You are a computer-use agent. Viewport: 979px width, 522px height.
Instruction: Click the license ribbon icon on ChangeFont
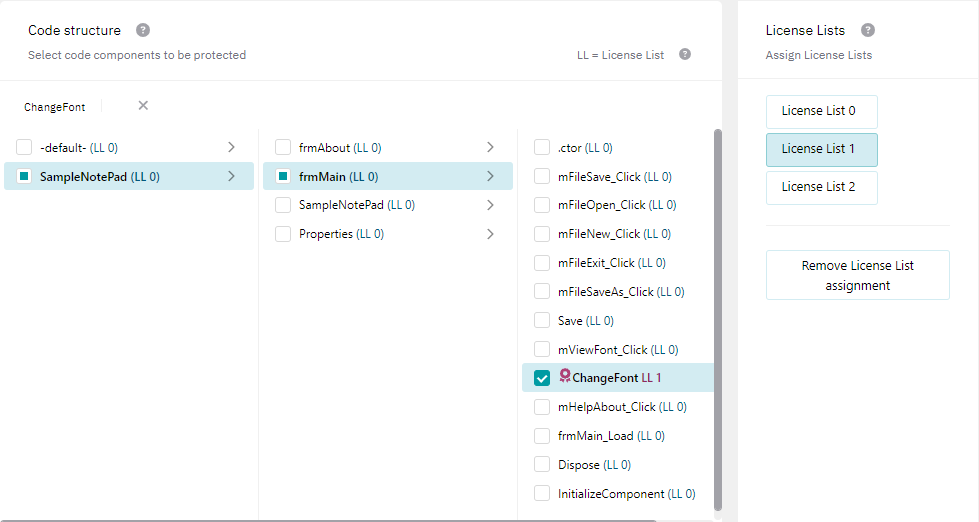[565, 377]
